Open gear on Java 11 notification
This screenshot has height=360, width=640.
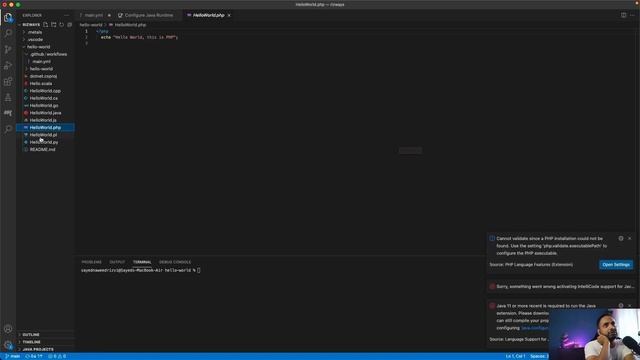621,306
